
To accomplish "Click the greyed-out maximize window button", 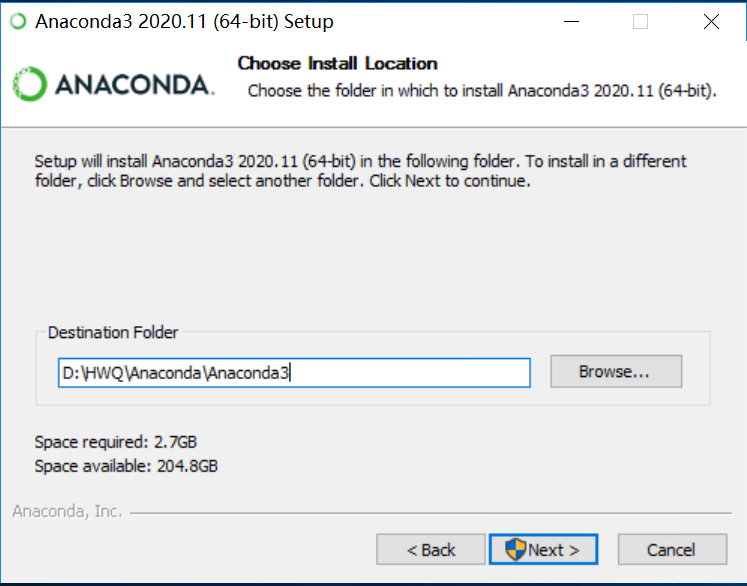I will 641,21.
